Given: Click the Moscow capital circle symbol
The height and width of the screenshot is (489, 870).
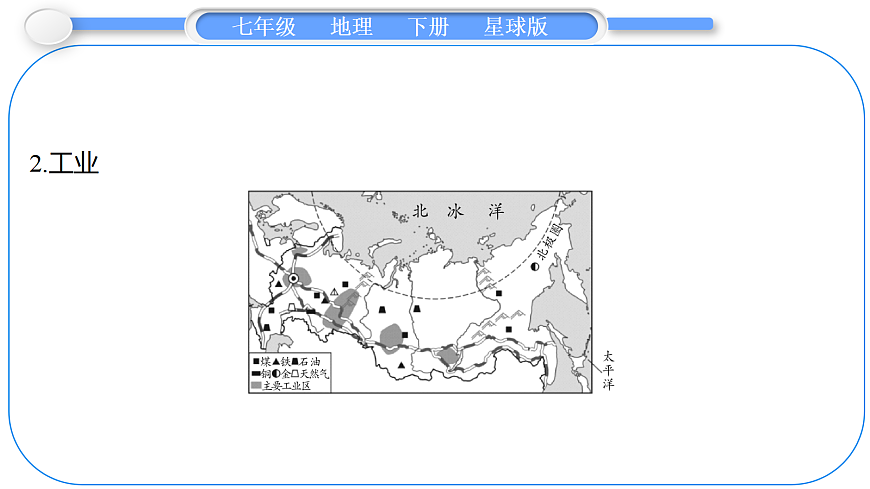Looking at the screenshot, I should pos(294,278).
